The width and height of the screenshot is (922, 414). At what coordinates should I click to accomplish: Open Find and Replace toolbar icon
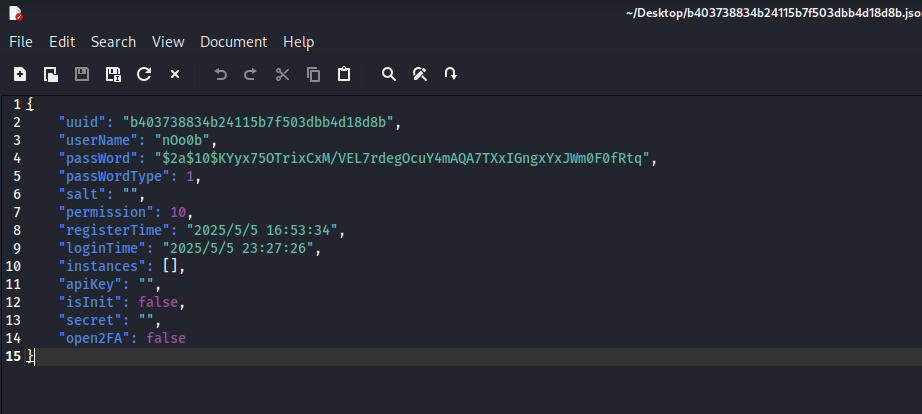tap(420, 74)
